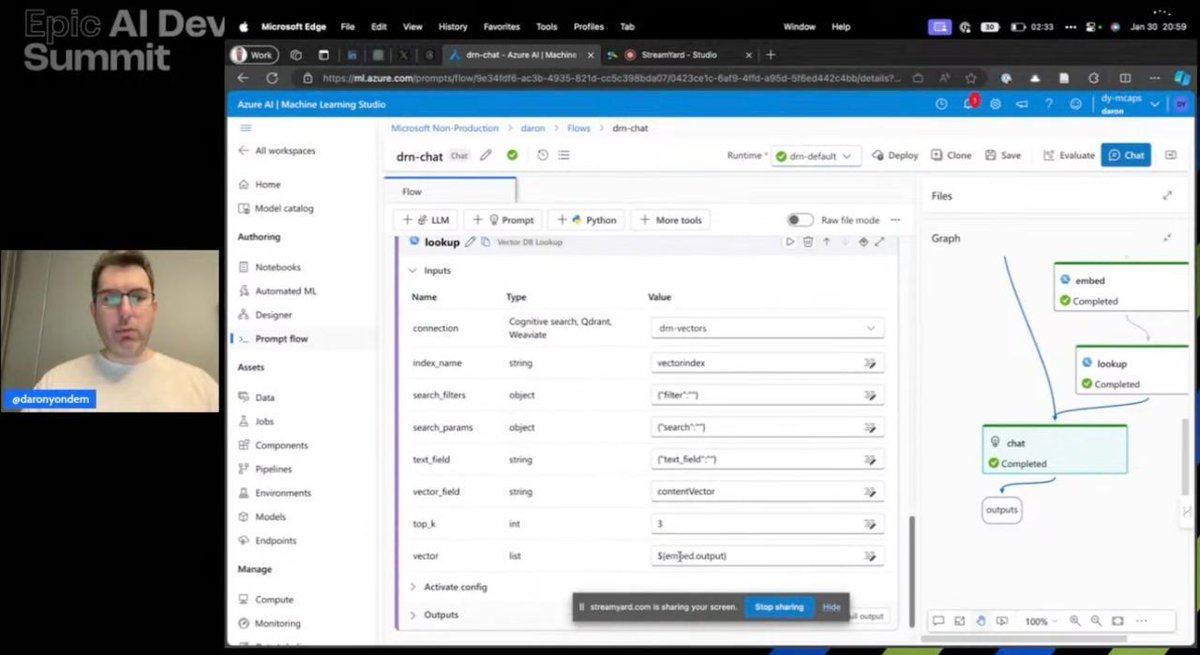Screen dimensions: 1200x655
Task: Save the flow
Action: tap(1003, 155)
